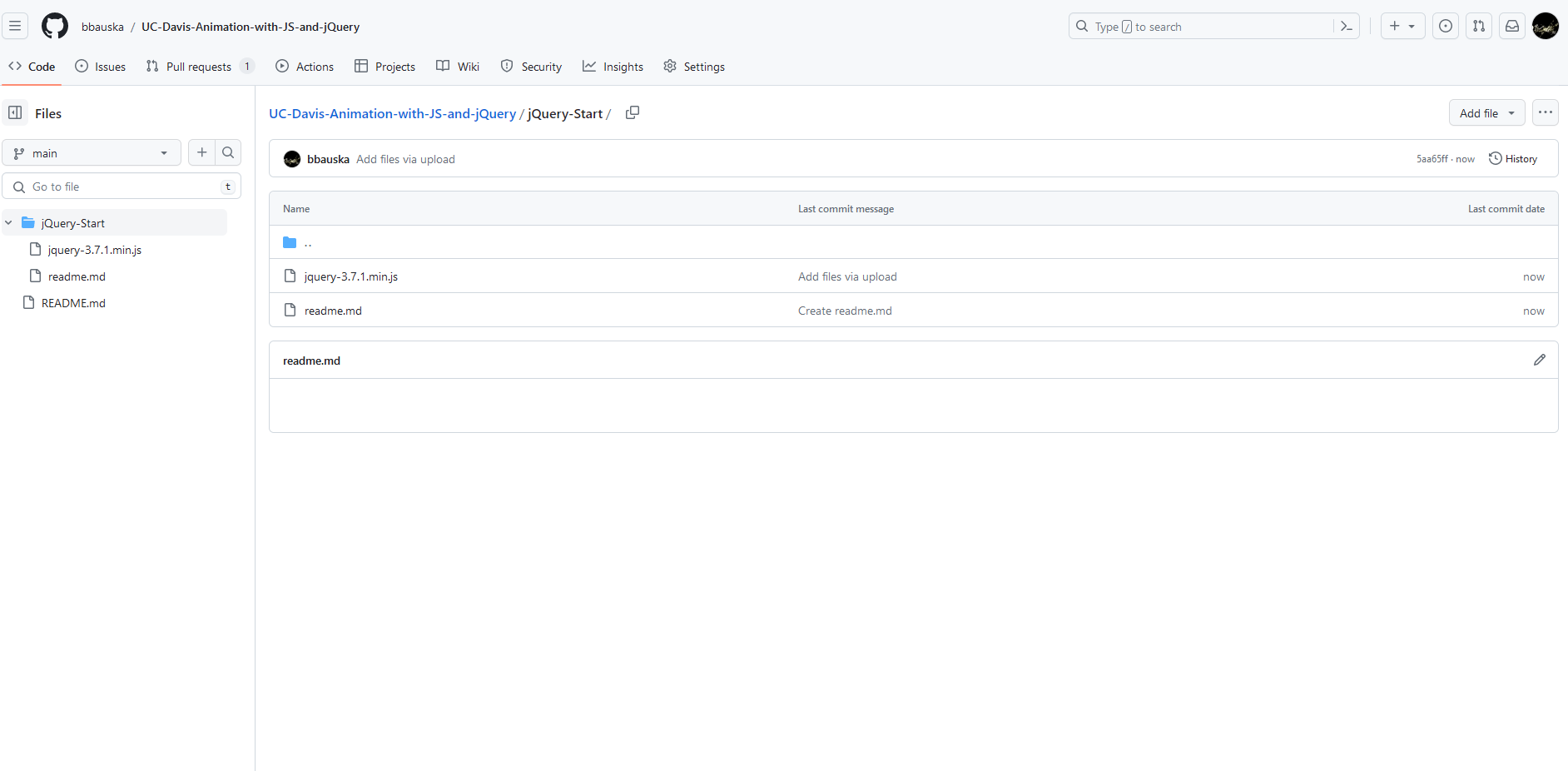Image resolution: width=1568 pixels, height=771 pixels.
Task: Click the Last commit date column header
Action: pyautogui.click(x=1506, y=209)
